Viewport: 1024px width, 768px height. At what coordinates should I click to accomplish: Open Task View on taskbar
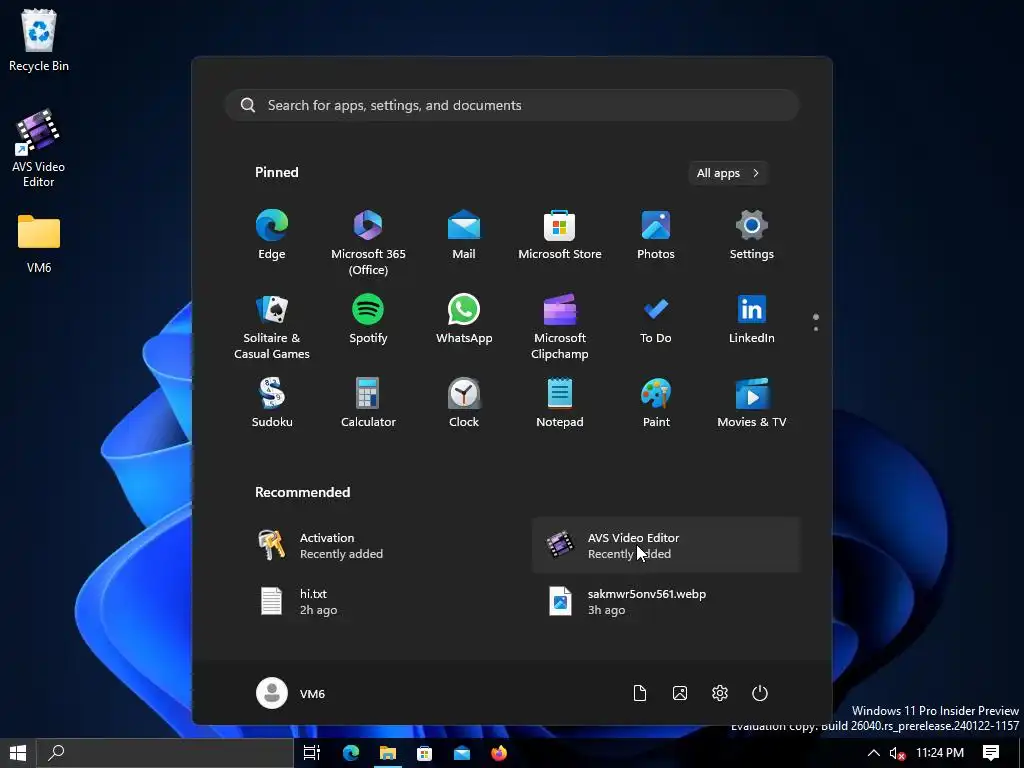coord(312,753)
